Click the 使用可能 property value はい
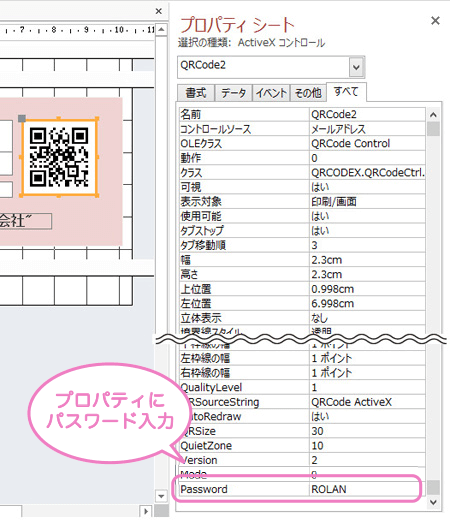This screenshot has height=526, width=450. click(x=367, y=216)
